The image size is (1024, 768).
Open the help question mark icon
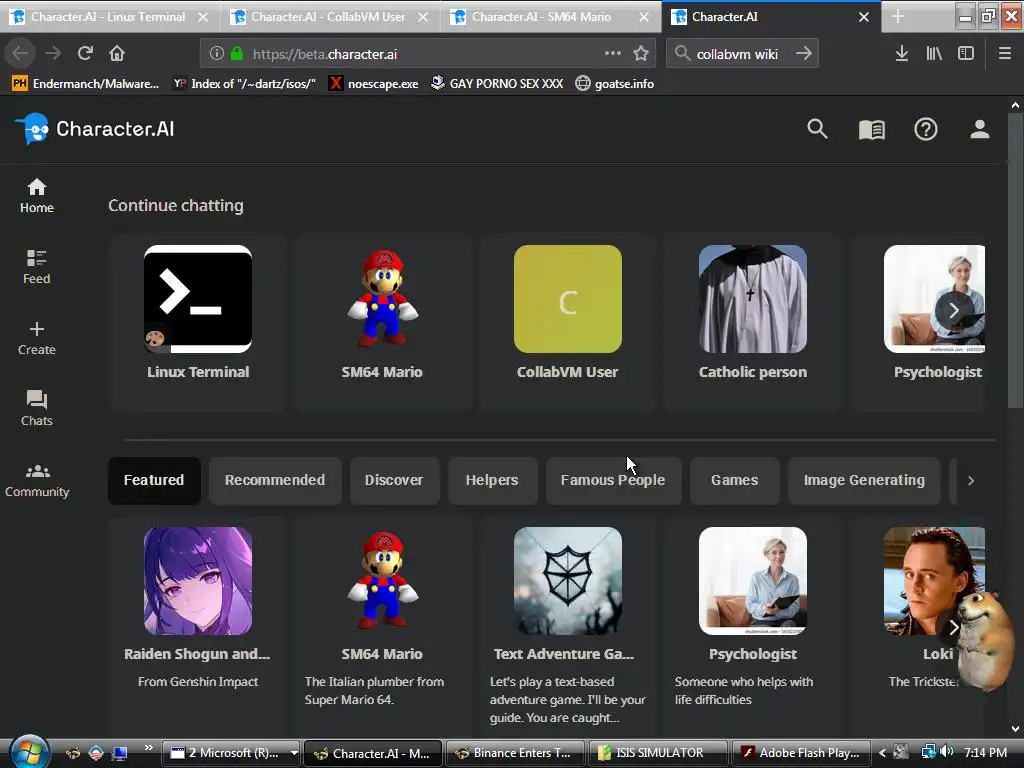[x=925, y=129]
